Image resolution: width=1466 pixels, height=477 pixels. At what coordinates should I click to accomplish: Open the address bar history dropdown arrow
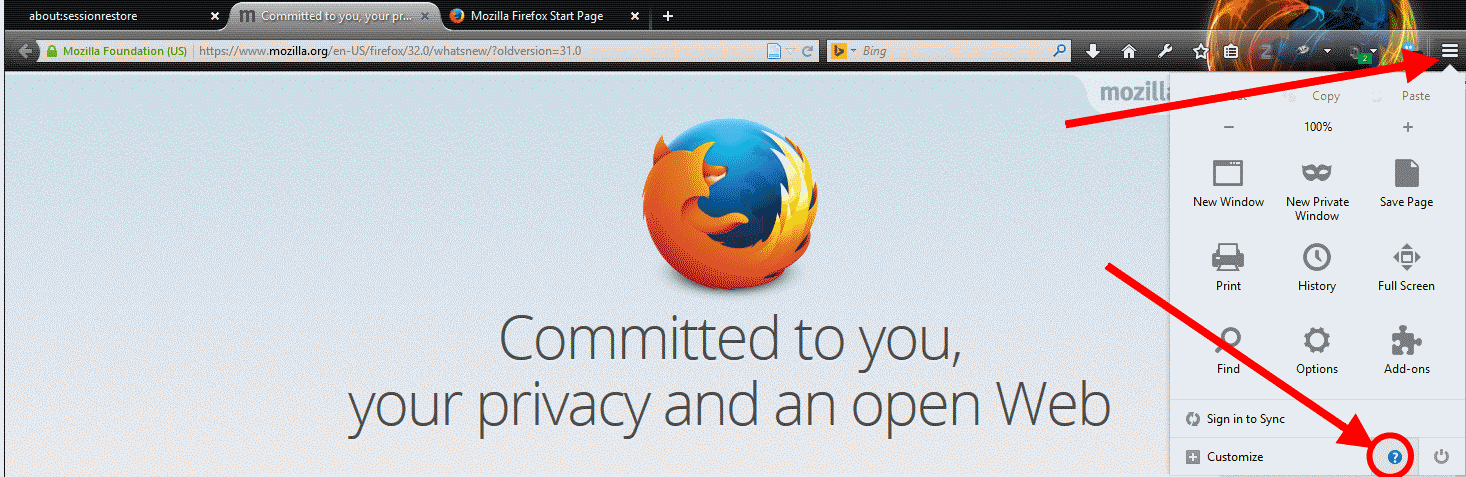point(790,51)
